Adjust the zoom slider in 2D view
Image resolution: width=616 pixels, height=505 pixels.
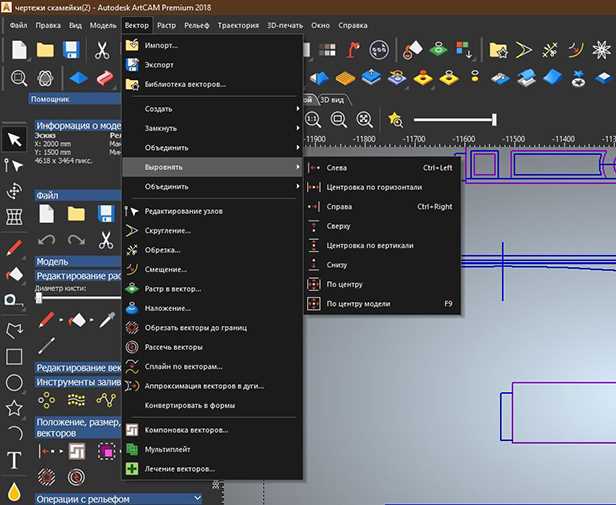pyautogui.click(x=494, y=119)
